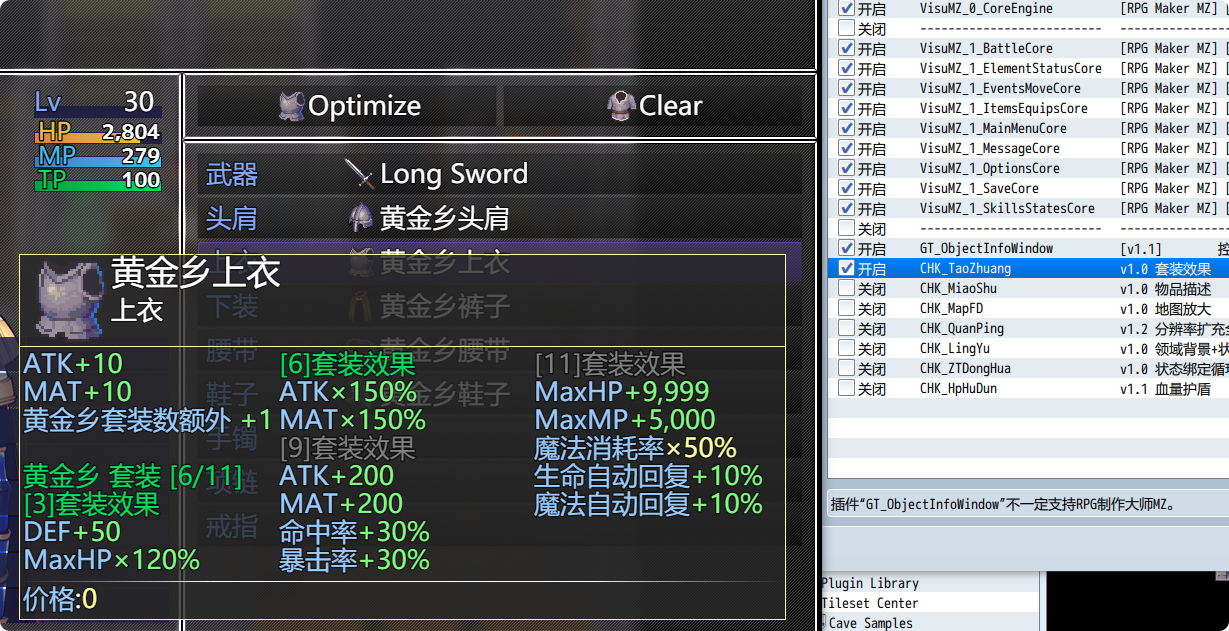This screenshot has height=631, width=1229.
Task: Select the helmet icon beside 黄金乡头肩
Action: 360,217
